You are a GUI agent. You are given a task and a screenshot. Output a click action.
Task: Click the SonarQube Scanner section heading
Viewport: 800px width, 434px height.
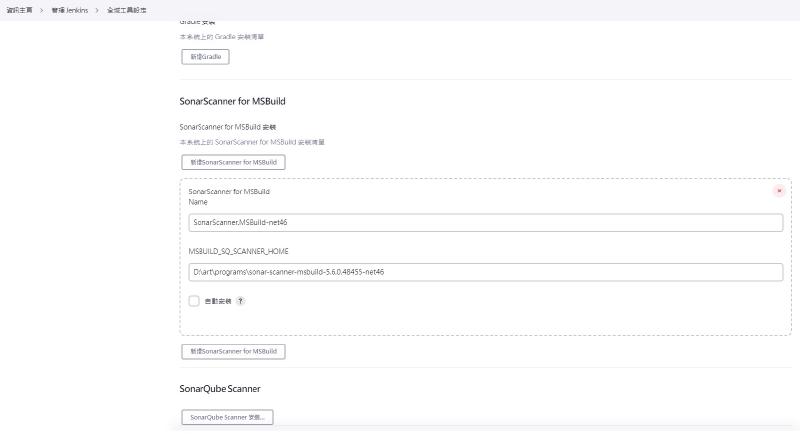[219, 388]
